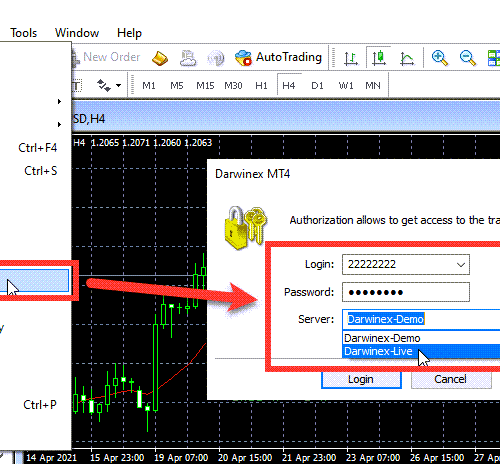Screen dimensions: 500x464
Task: Click the cloud server hosting icon
Action: [188, 58]
